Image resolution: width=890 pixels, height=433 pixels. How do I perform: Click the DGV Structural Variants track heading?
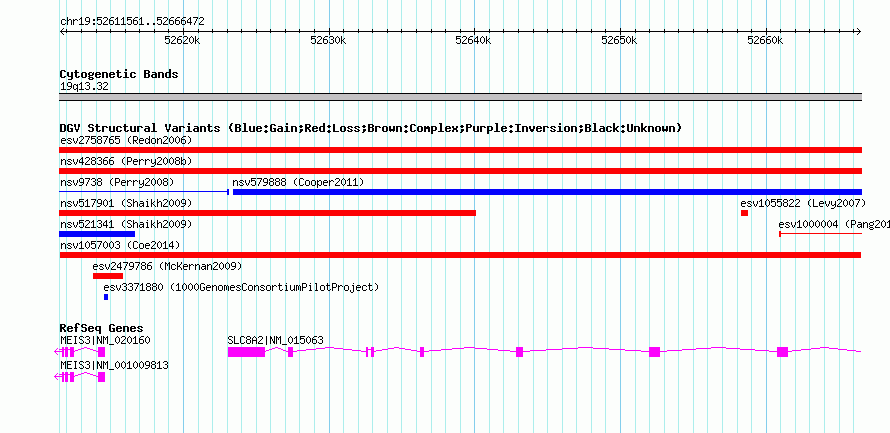pyautogui.click(x=371, y=128)
